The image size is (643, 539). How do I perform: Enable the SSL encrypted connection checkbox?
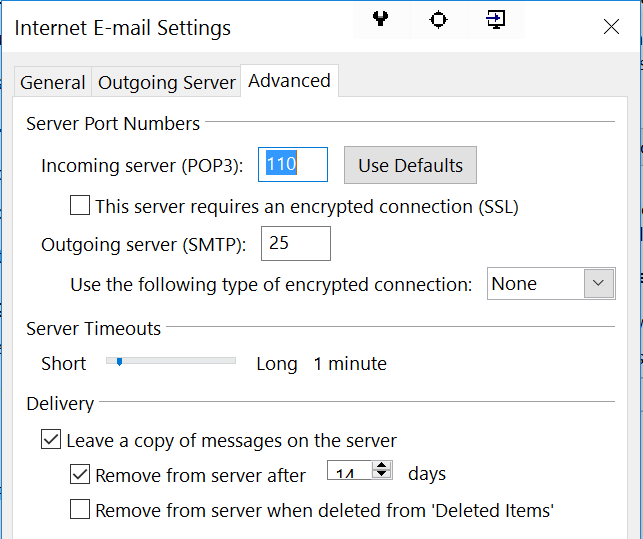[80, 205]
